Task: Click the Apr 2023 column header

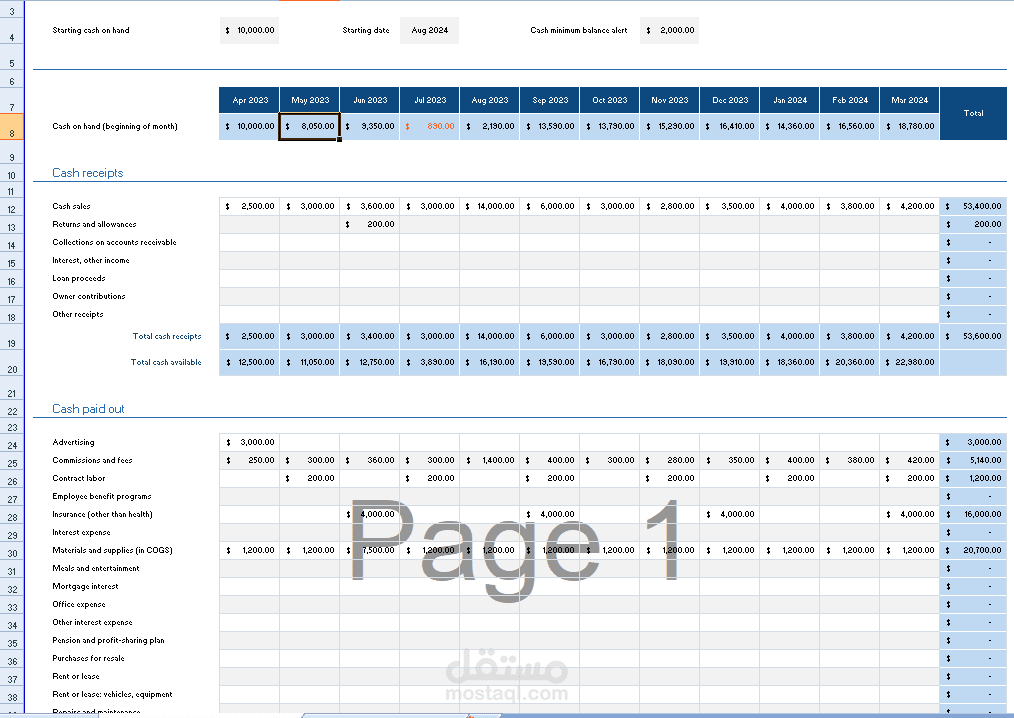Action: click(x=249, y=100)
